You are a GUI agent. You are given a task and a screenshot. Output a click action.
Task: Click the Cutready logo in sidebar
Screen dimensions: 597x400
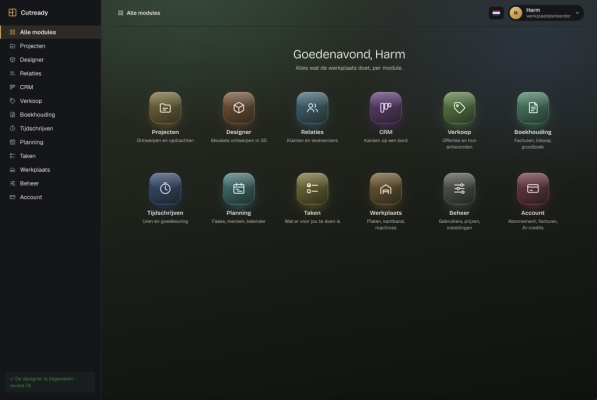tap(29, 13)
